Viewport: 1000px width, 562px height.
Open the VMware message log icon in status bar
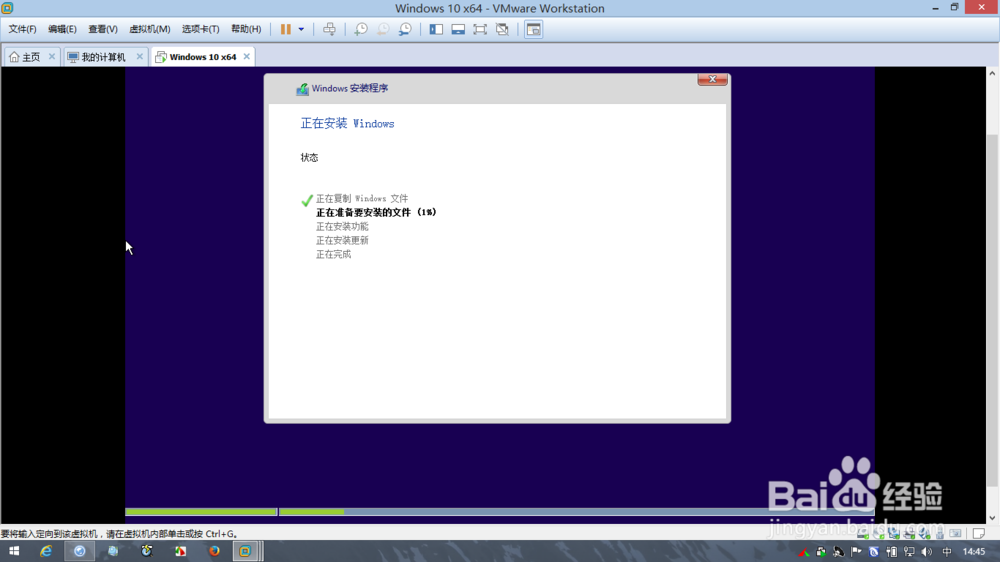(x=978, y=533)
